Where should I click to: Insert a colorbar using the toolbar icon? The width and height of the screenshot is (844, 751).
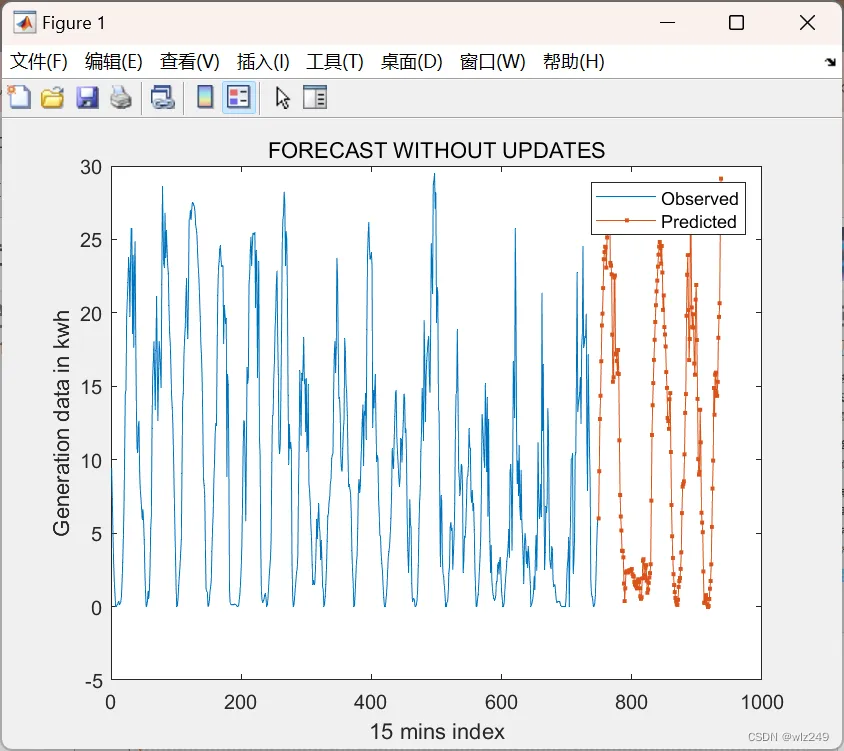coord(205,97)
